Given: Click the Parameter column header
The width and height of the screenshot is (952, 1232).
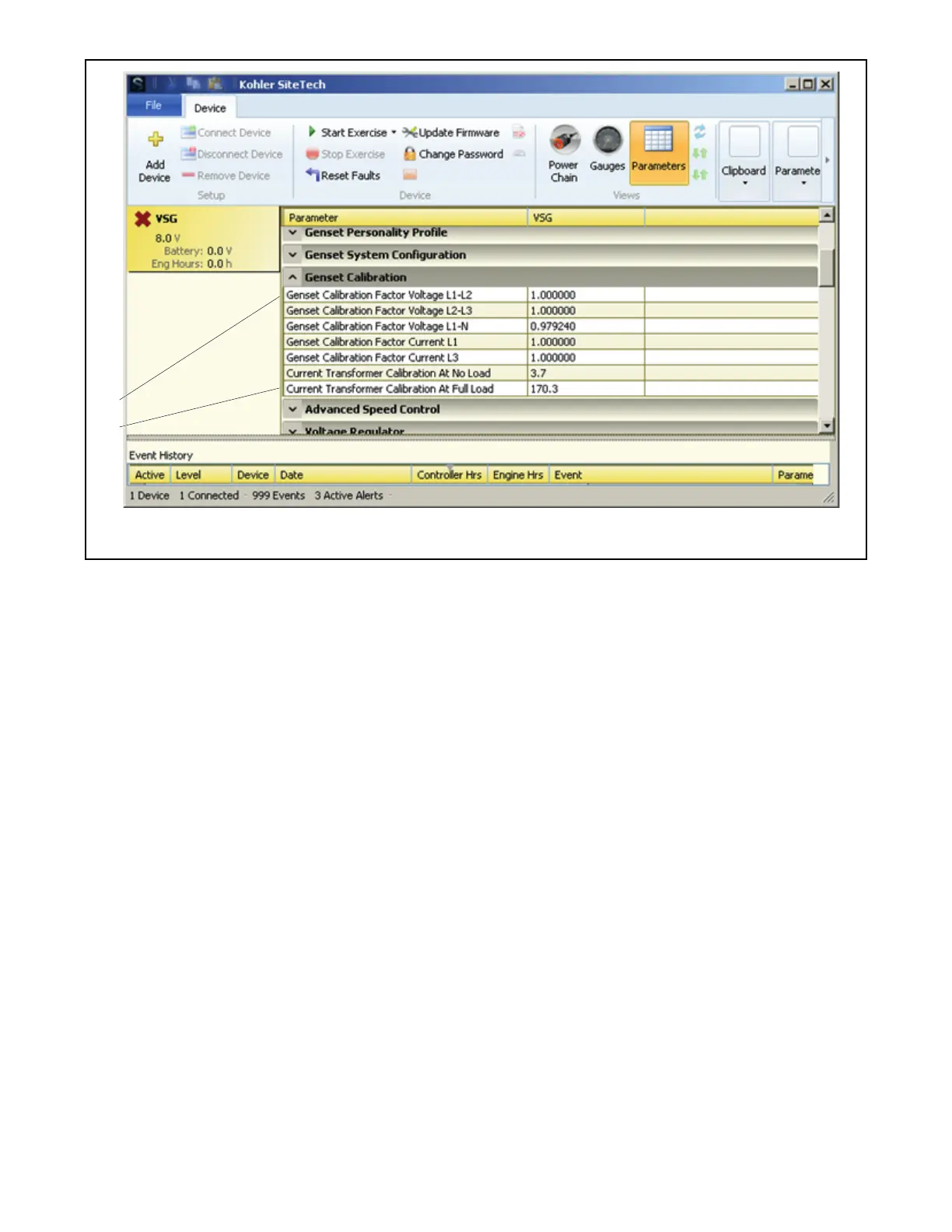Looking at the screenshot, I should coord(405,217).
